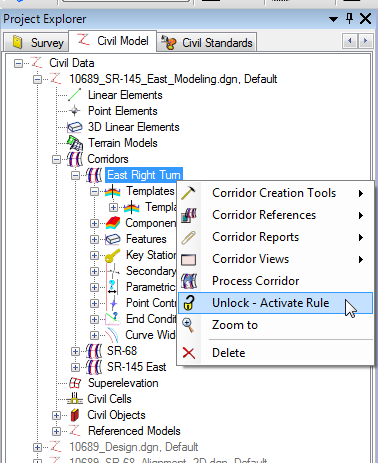
Task: Click the Superelevation icon
Action: [x=75, y=383]
